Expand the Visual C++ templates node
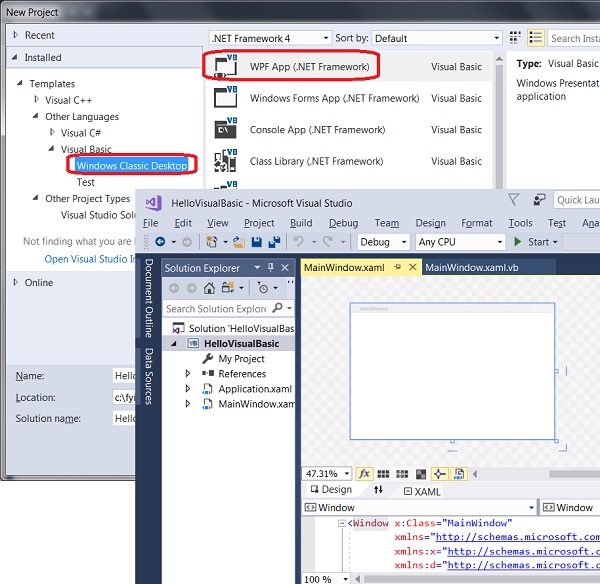Viewport: 600px width, 584px height. tap(36, 100)
